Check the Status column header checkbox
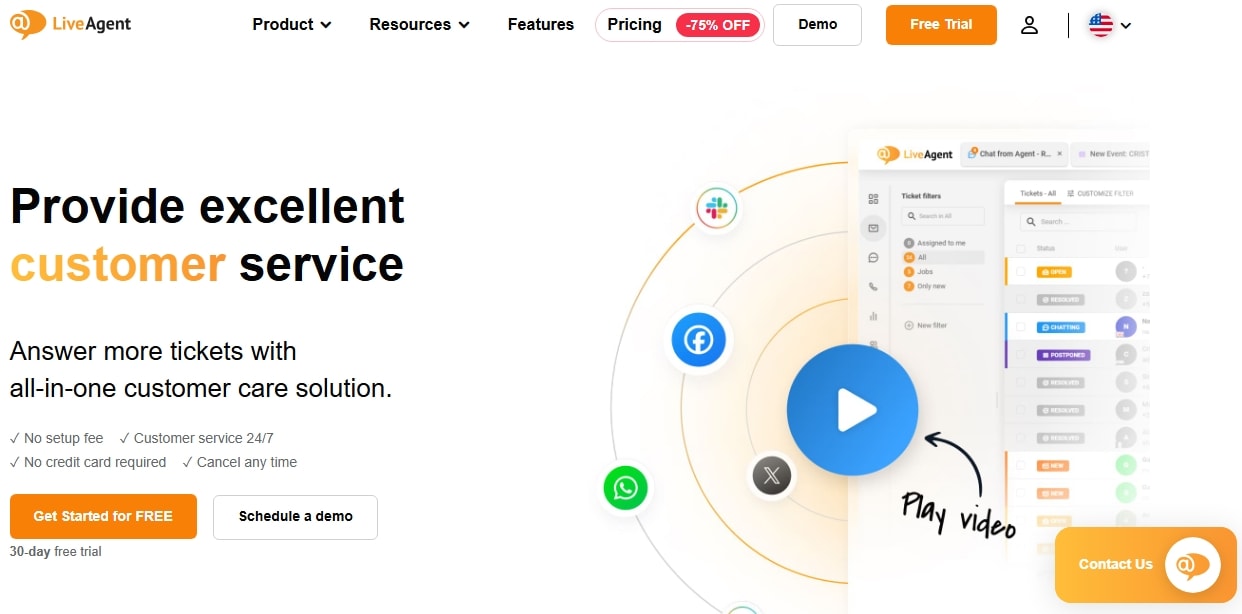Viewport: 1242px width, 614px height. [1021, 249]
